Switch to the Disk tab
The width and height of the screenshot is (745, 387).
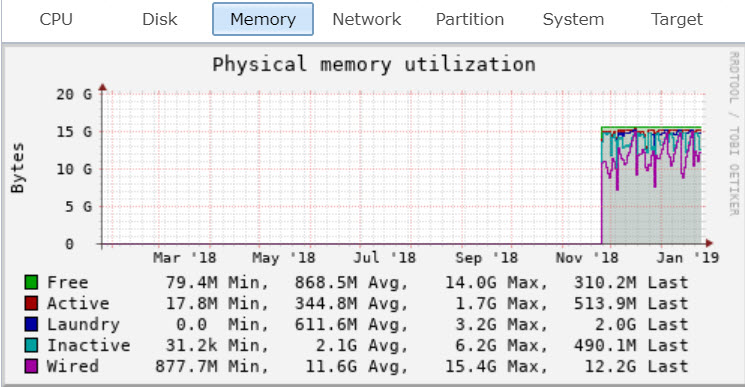(160, 19)
